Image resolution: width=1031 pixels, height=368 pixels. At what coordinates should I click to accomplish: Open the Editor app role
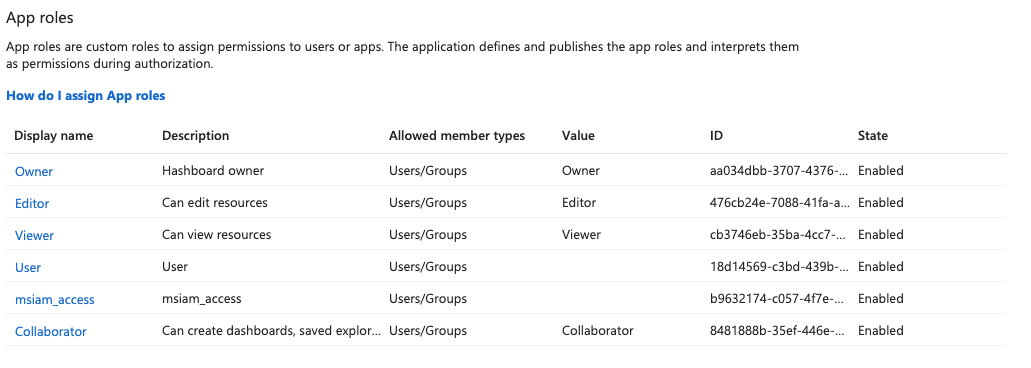[x=32, y=204]
